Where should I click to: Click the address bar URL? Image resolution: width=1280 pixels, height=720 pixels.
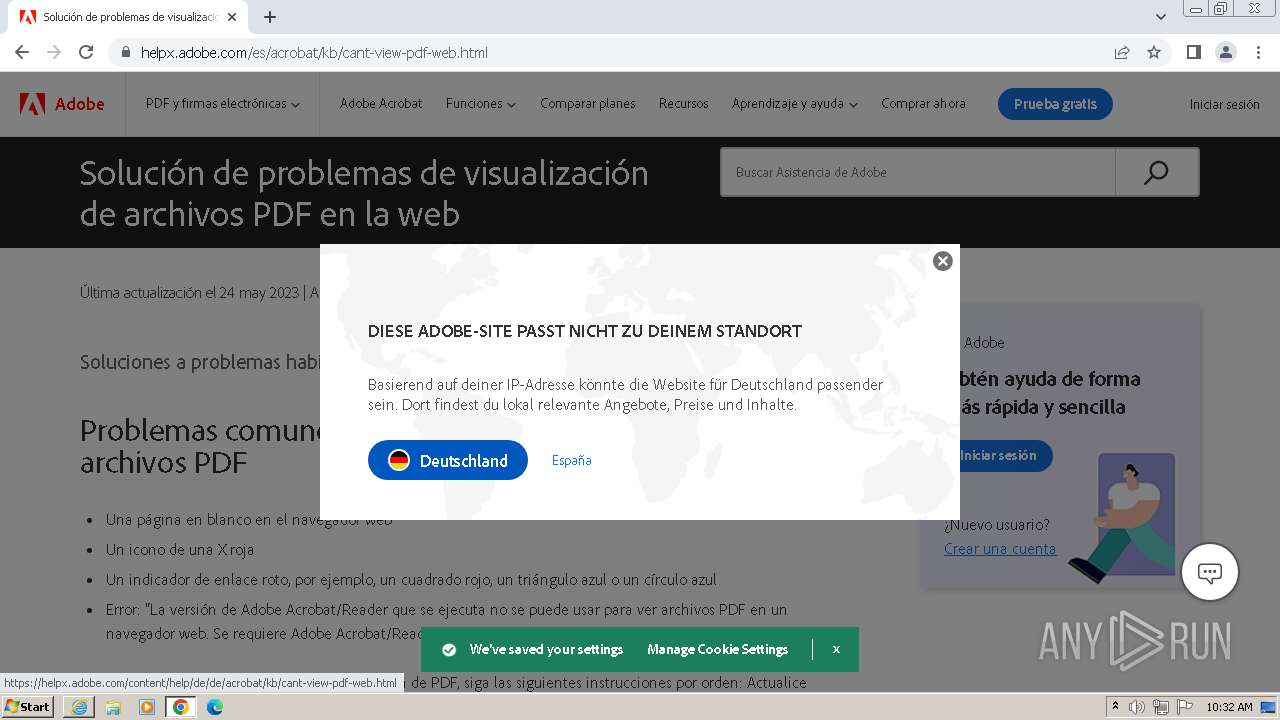point(314,52)
